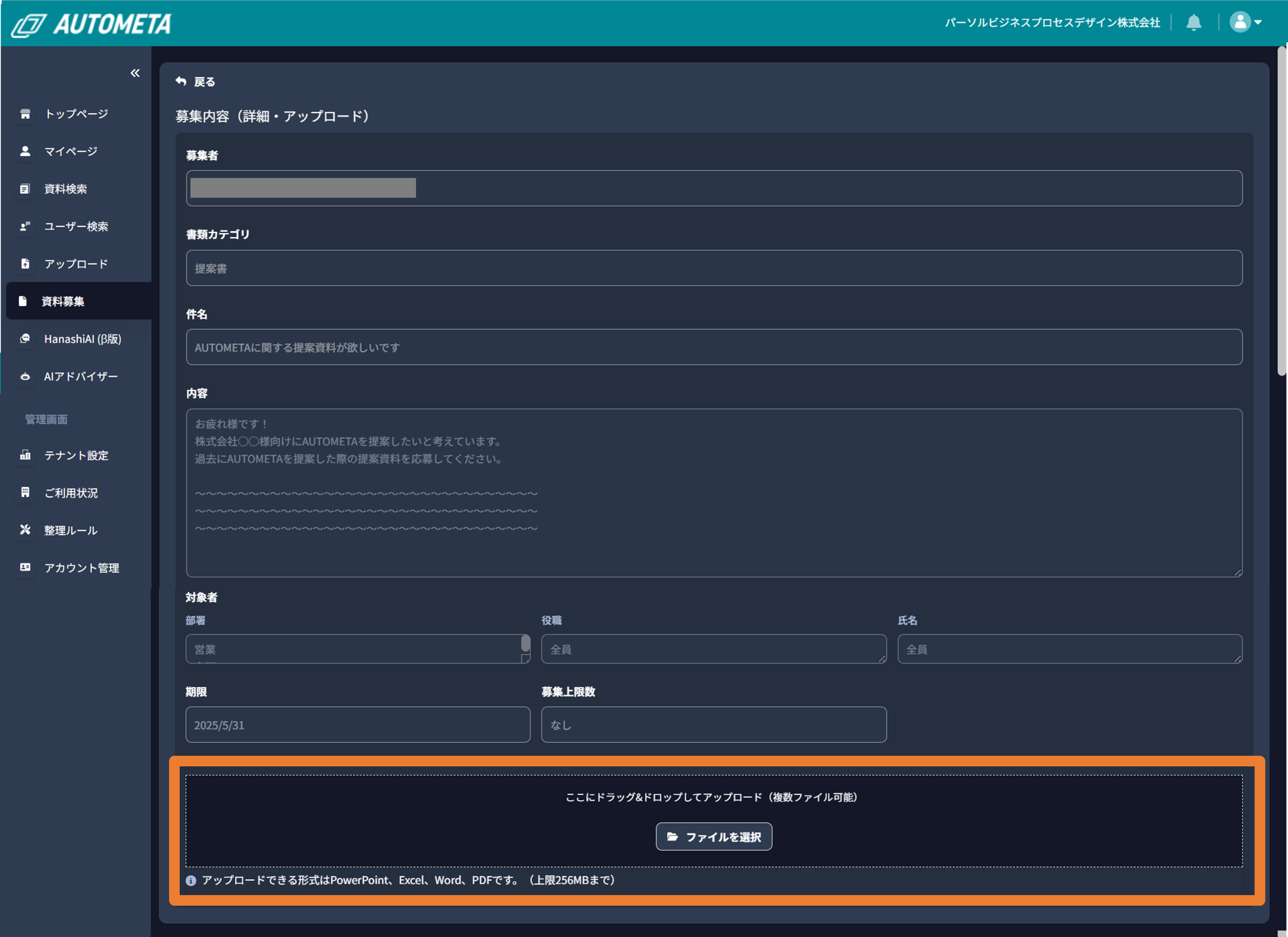Open ユーザー検索 in sidebar
This screenshot has height=937, width=1288.
76,226
